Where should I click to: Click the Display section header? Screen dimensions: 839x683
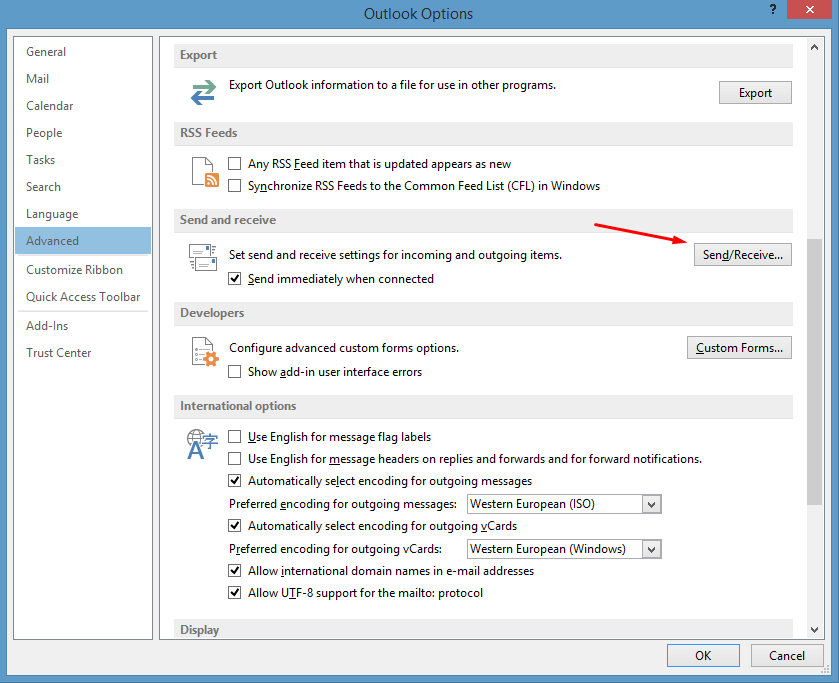point(483,629)
